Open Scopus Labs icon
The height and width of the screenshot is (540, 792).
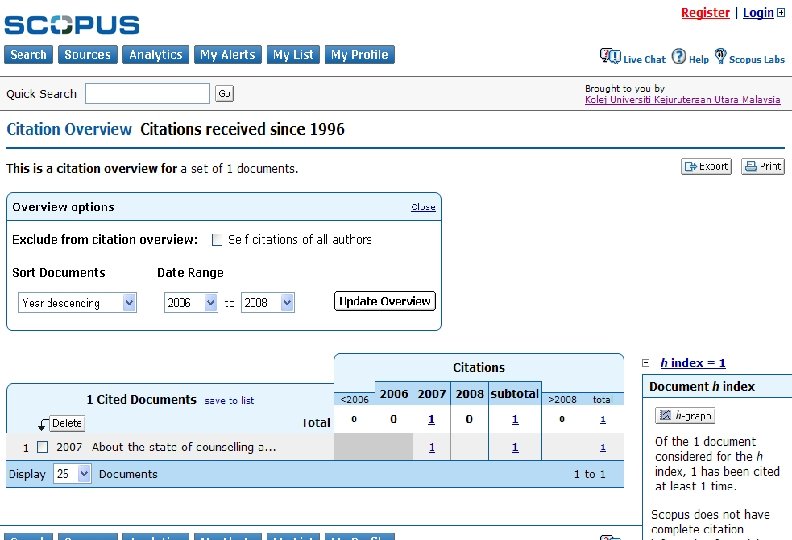[720, 56]
